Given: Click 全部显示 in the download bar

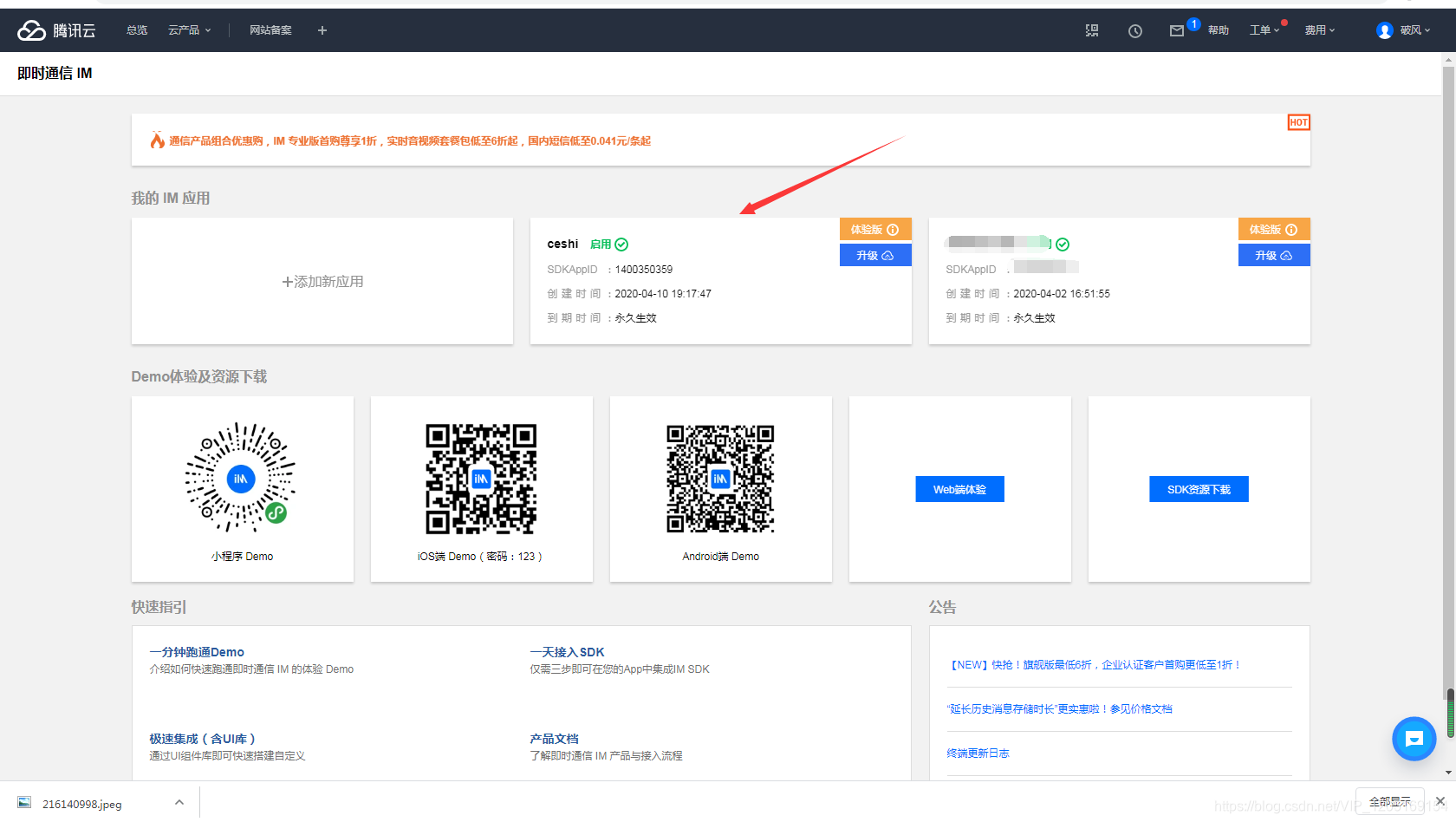Looking at the screenshot, I should [1389, 801].
